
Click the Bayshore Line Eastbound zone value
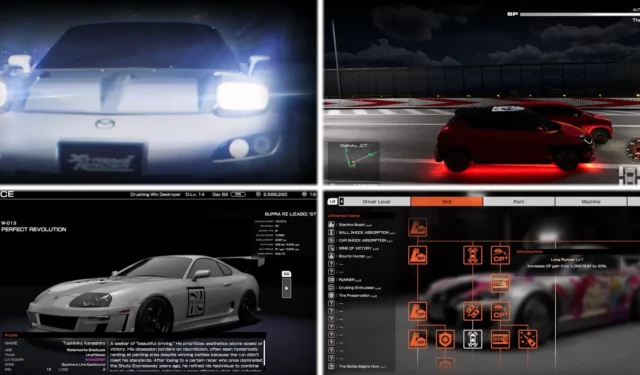pyautogui.click(x=83, y=364)
